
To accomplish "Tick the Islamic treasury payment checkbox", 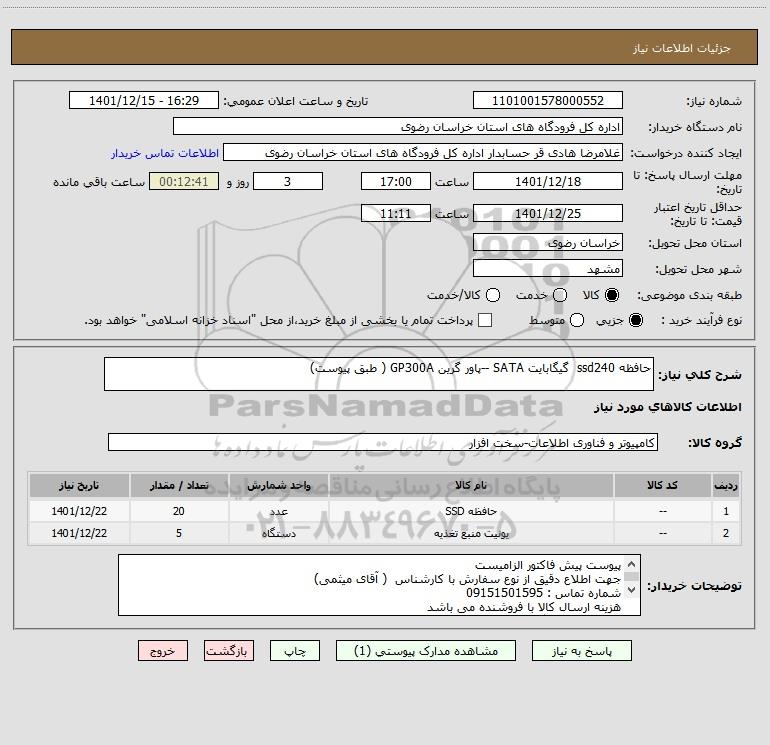I will [485, 320].
